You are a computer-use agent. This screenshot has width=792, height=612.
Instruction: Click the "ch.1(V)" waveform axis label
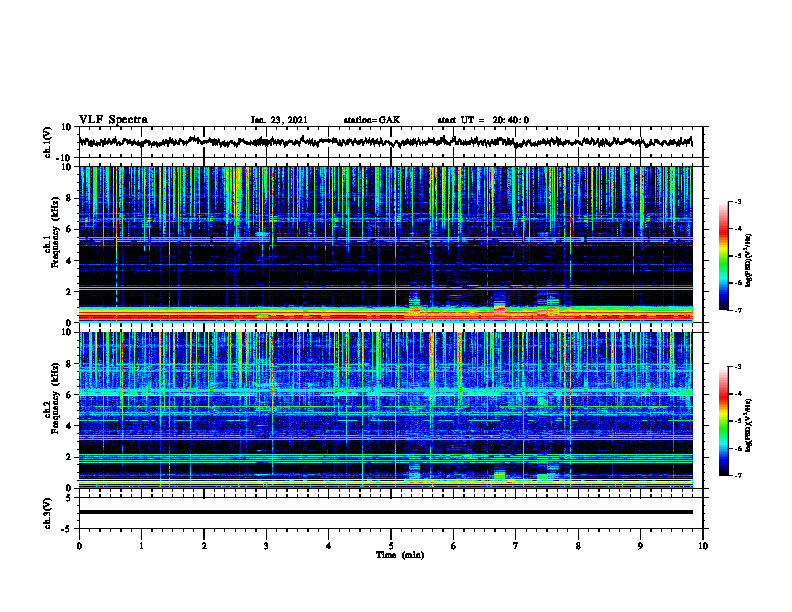coord(48,142)
